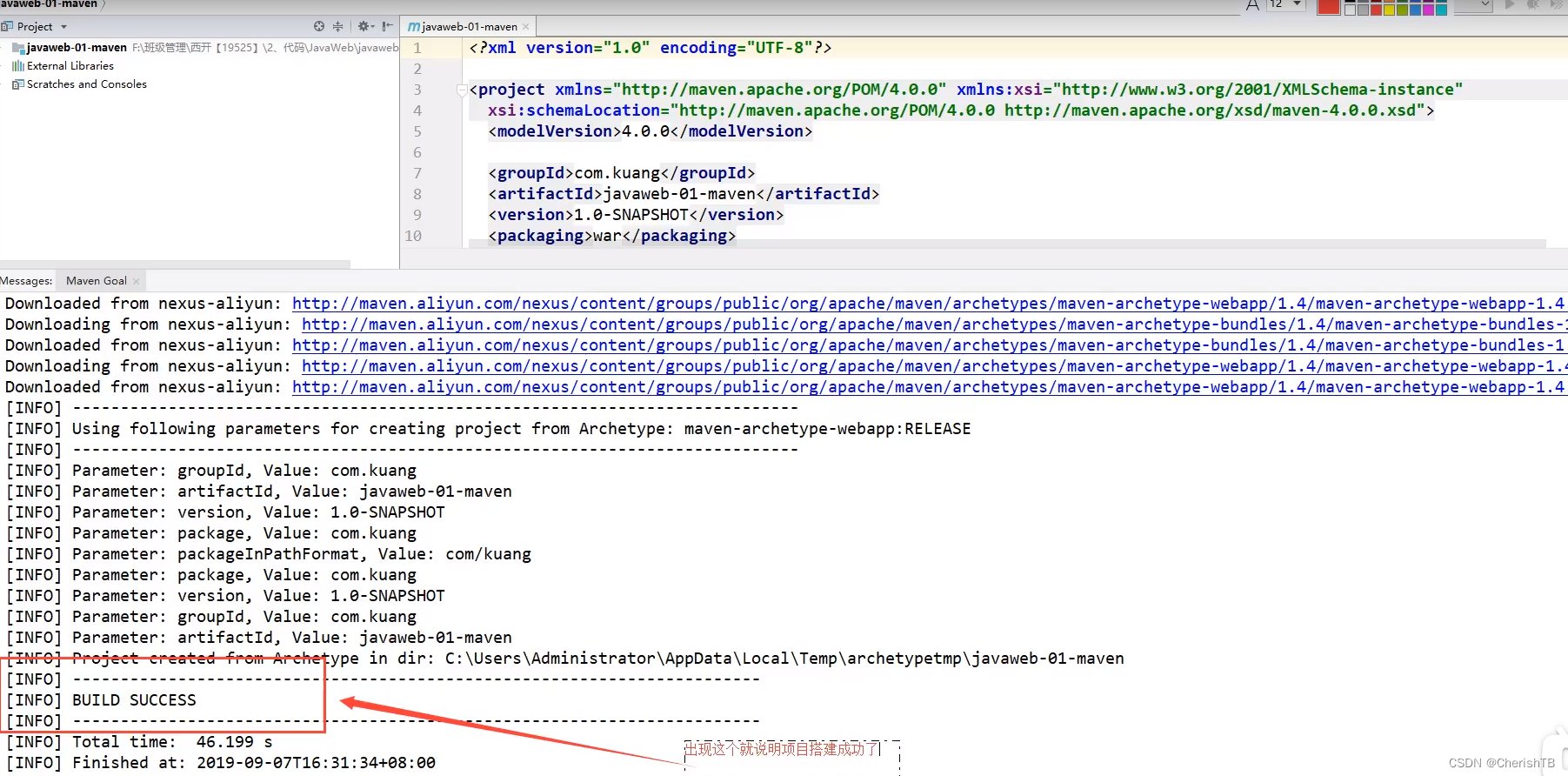The width and height of the screenshot is (1568, 776).
Task: Select Scratches and Consoles in project tree
Action: click(x=87, y=84)
